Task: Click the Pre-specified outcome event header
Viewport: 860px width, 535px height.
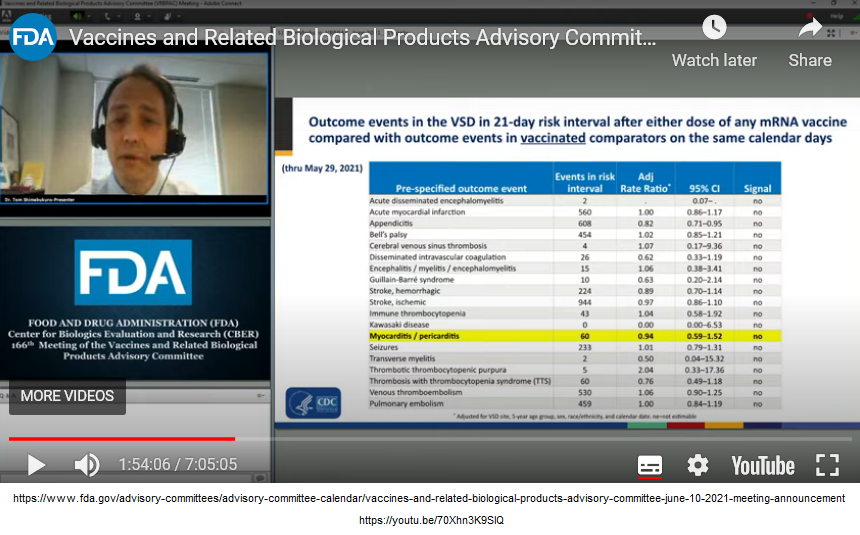Action: pos(461,188)
